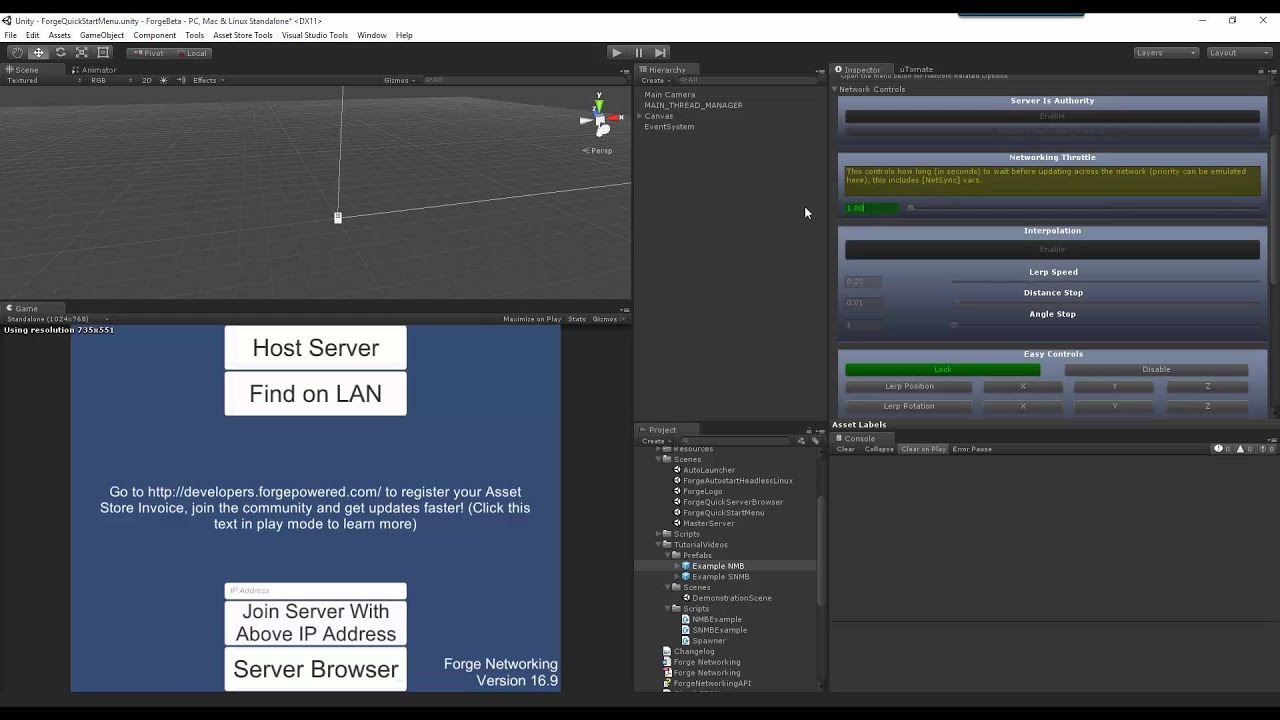Open Hierarchy Create dropdown
The width and height of the screenshot is (1280, 720).
[656, 80]
